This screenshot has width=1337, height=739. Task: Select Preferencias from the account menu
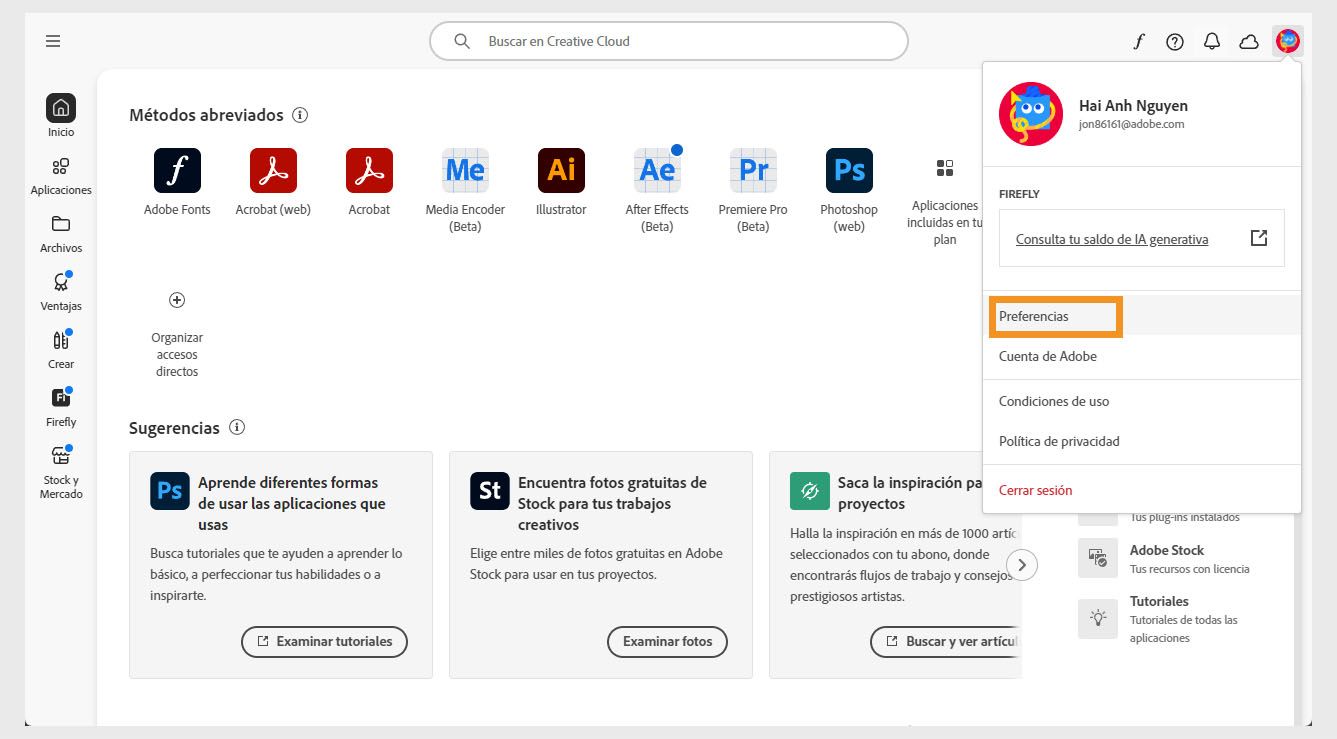pos(1142,316)
